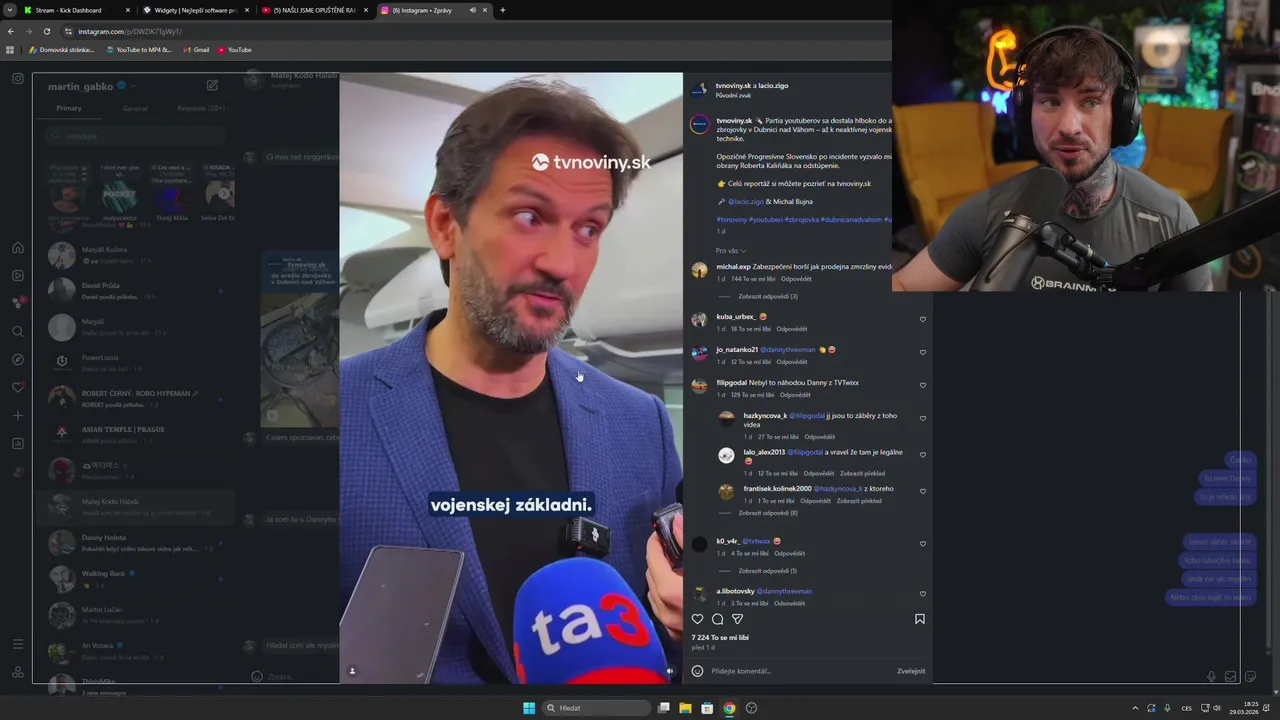Reply to michal.exp via Odpovědět
The width and height of the screenshot is (1280, 720).
(x=796, y=279)
